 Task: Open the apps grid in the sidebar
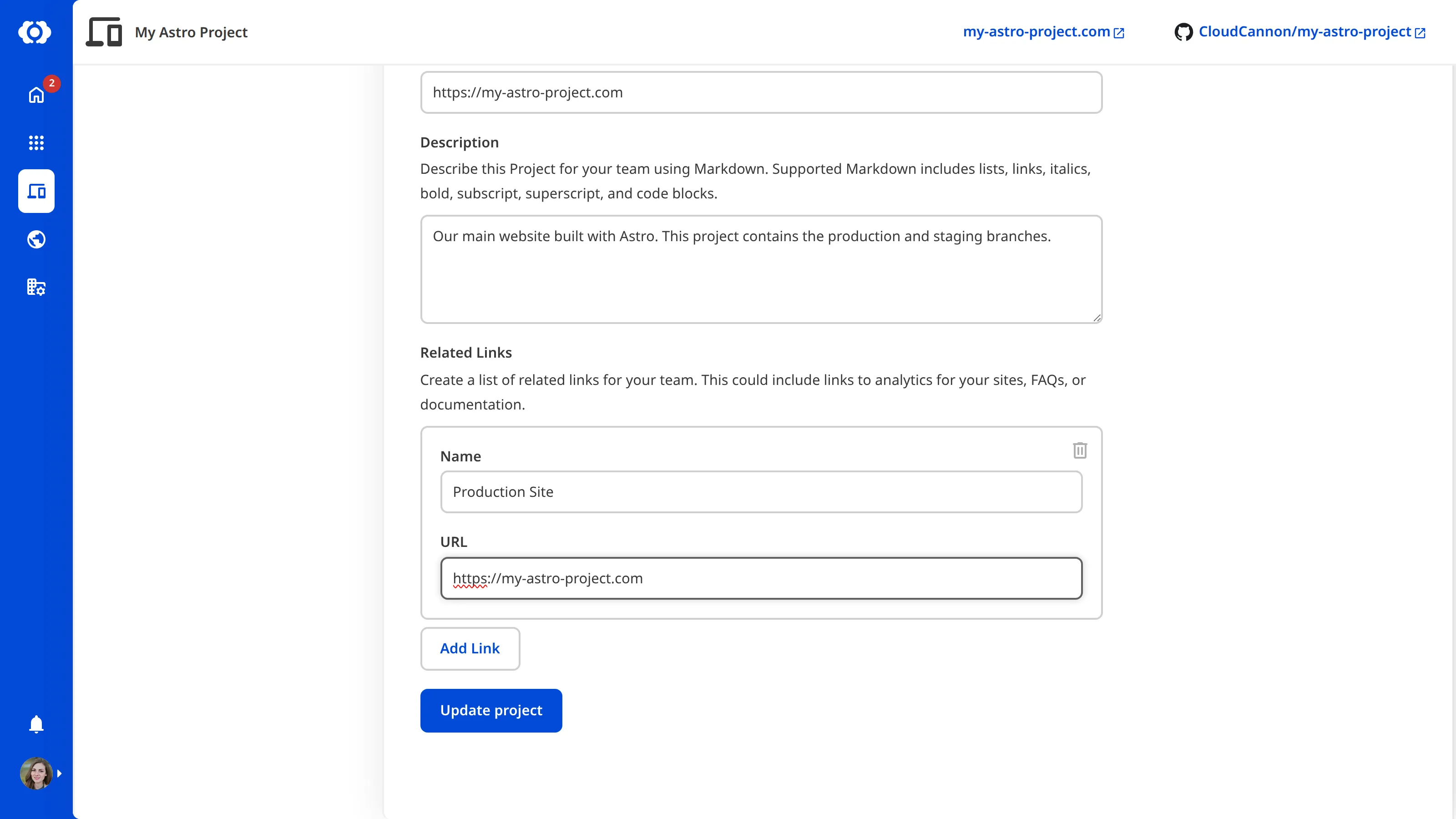coord(35,143)
